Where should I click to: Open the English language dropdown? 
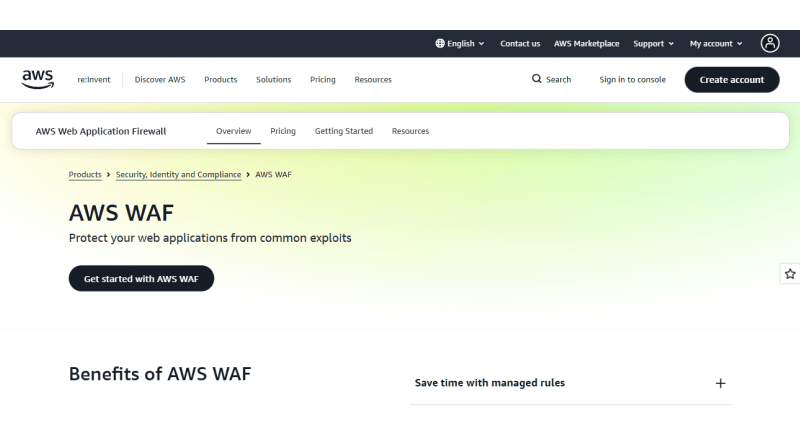[x=460, y=43]
